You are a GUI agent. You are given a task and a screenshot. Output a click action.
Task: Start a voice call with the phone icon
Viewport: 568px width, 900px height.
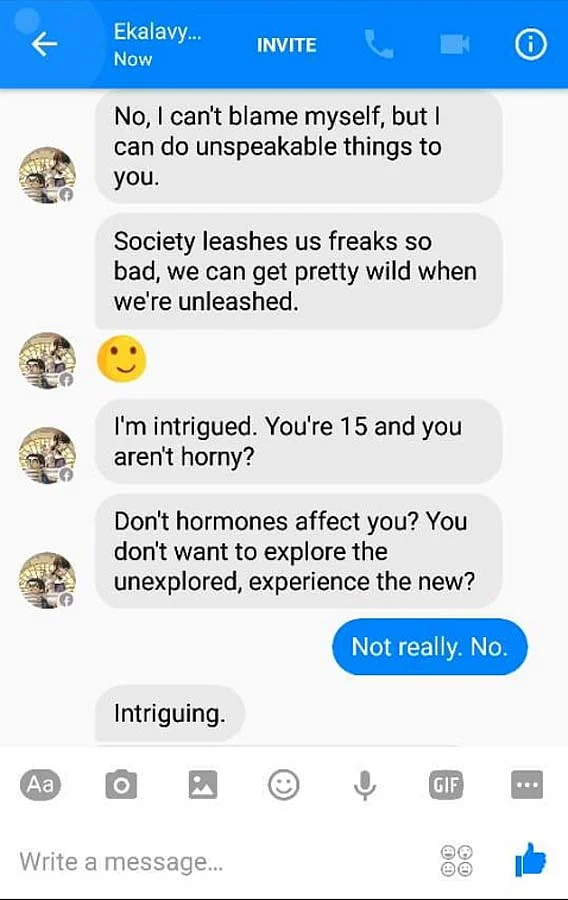379,45
